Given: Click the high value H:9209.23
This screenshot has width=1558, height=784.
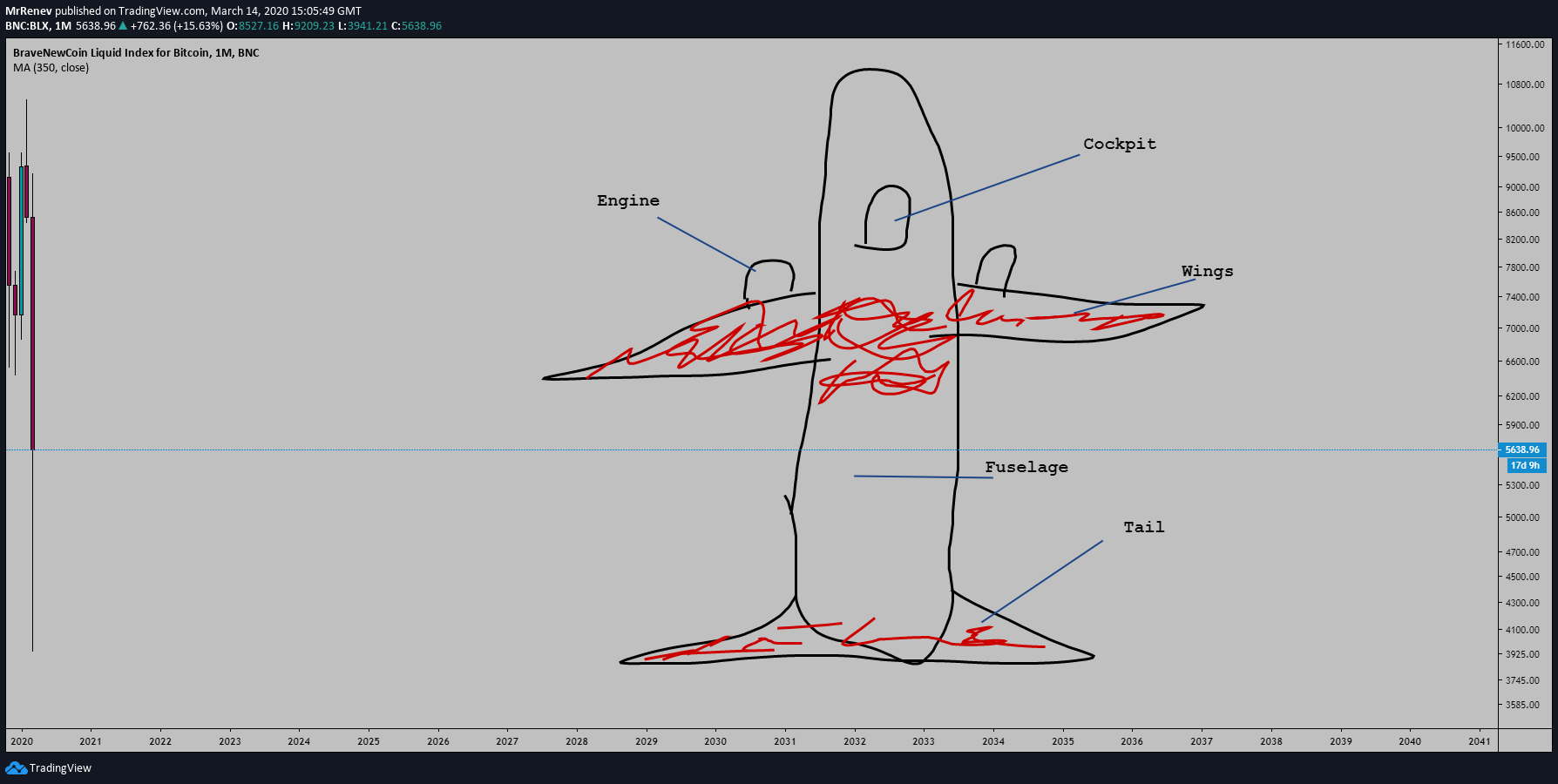Looking at the screenshot, I should pyautogui.click(x=308, y=26).
